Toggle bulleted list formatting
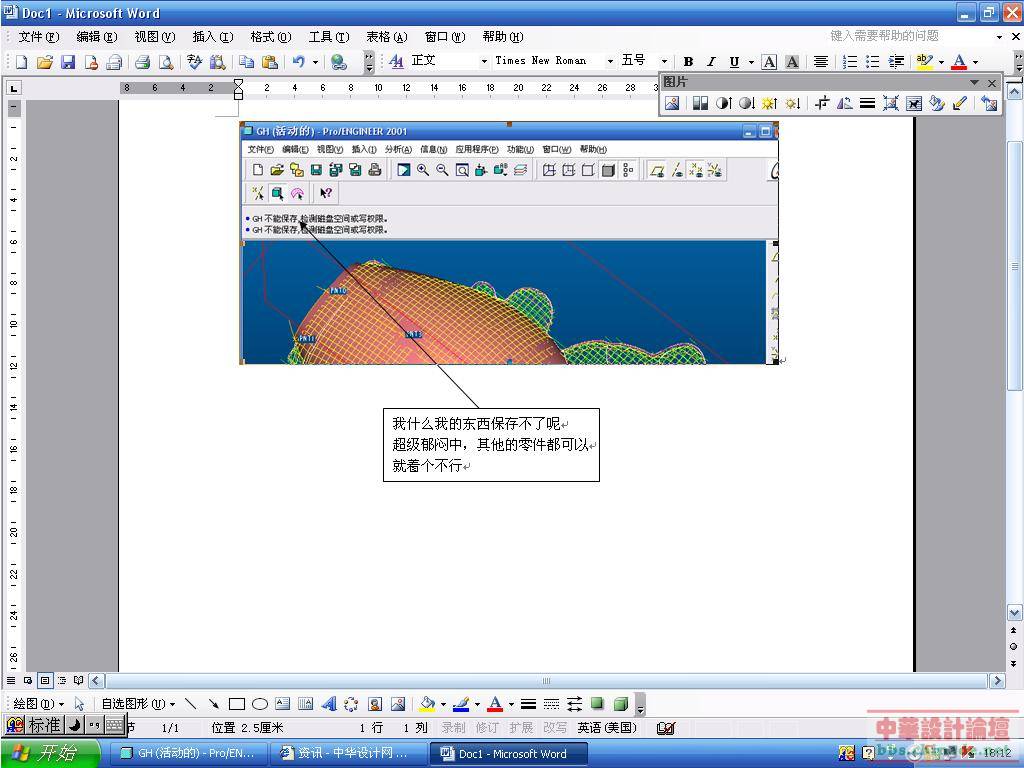 point(872,62)
